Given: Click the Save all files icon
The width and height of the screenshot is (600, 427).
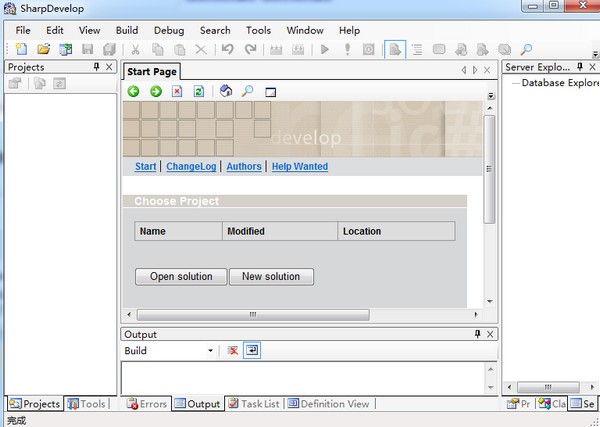Looking at the screenshot, I should pyautogui.click(x=109, y=49).
